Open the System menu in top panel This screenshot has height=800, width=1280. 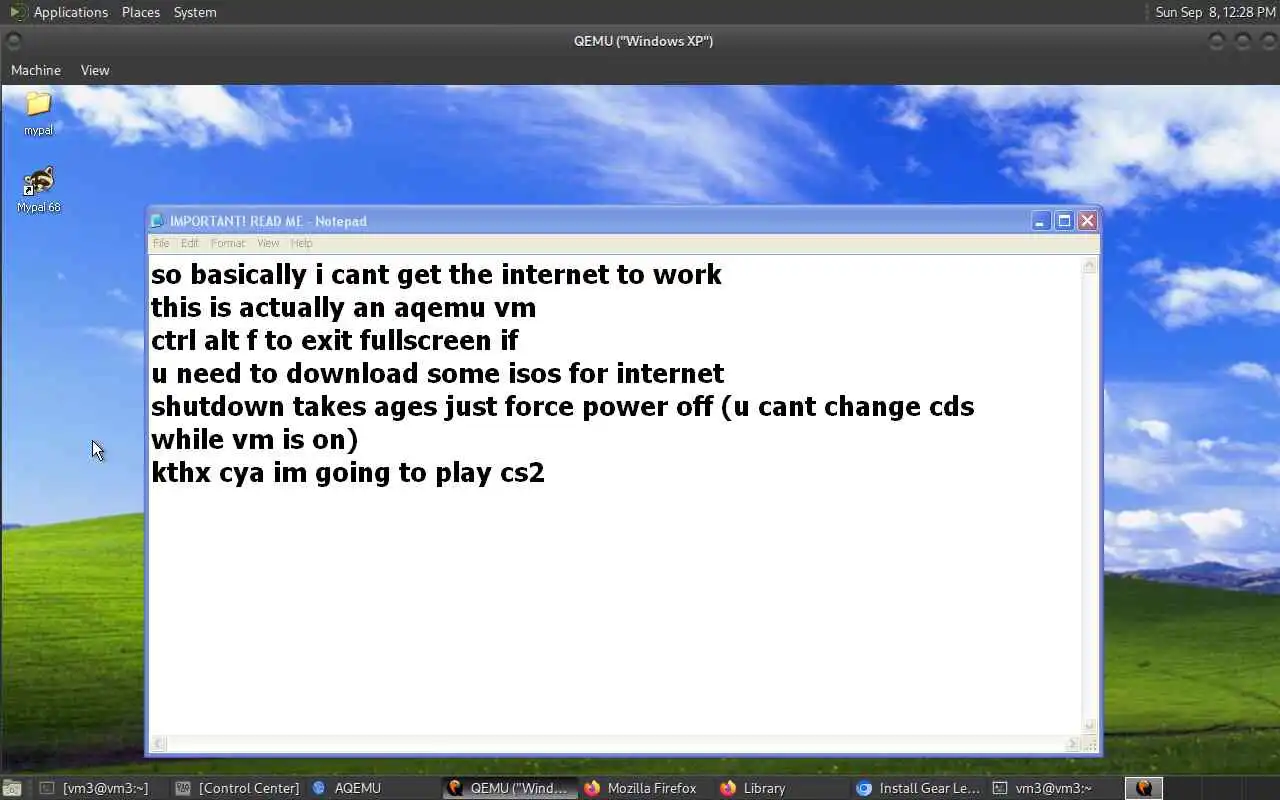point(195,12)
